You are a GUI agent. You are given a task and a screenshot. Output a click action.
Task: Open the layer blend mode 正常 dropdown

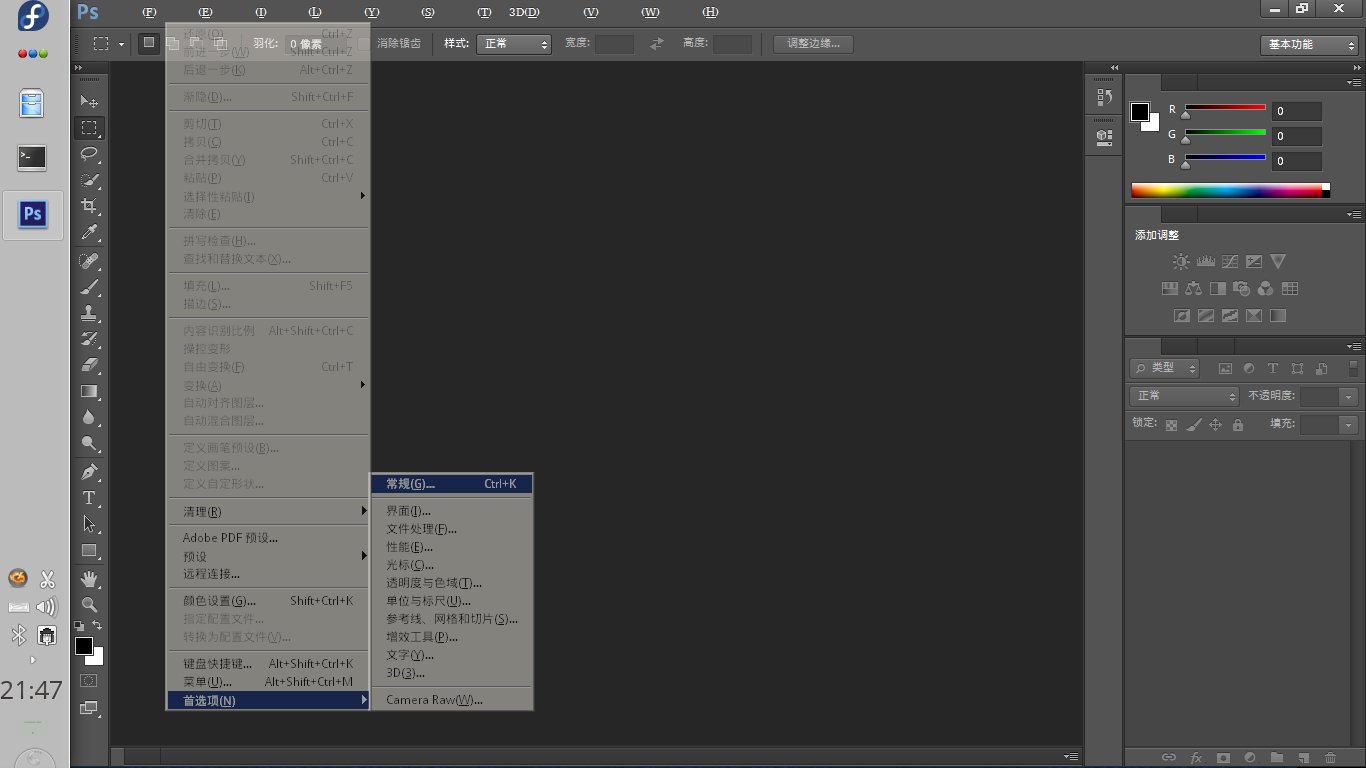coord(1184,396)
